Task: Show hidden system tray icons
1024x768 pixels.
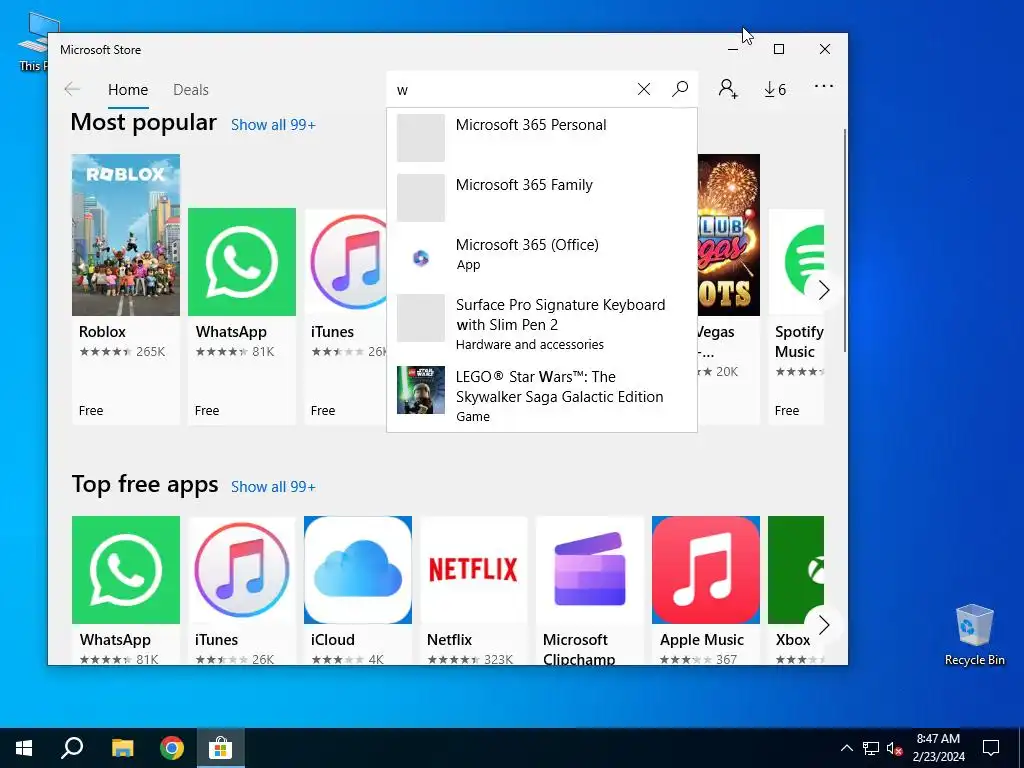Action: pyautogui.click(x=846, y=748)
